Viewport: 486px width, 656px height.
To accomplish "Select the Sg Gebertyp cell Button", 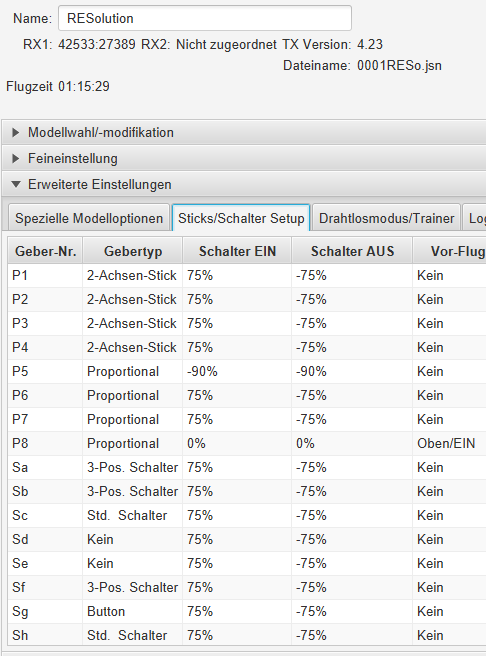I will (133, 611).
